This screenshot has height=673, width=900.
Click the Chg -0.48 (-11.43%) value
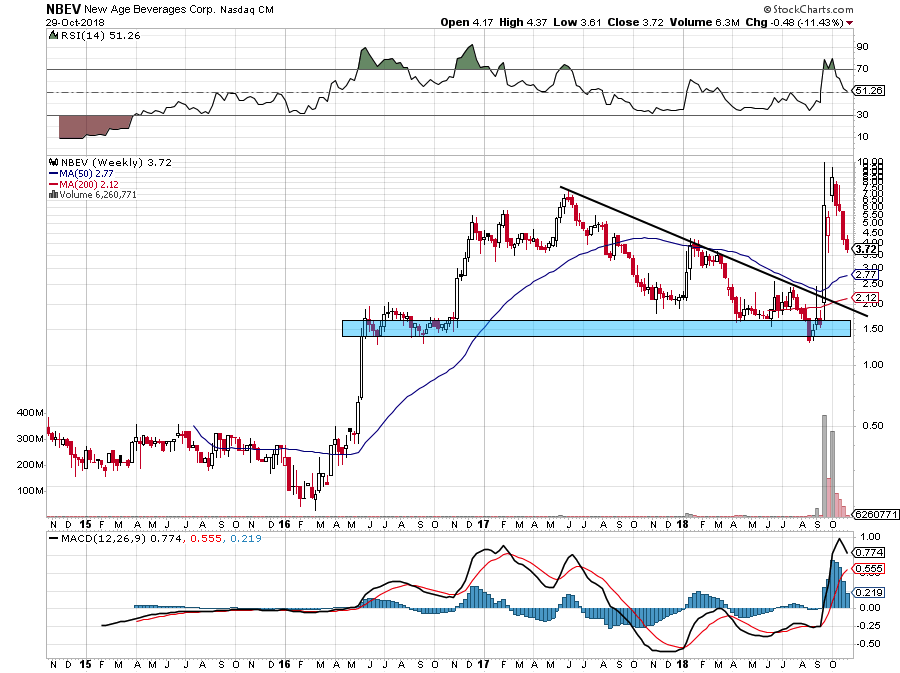point(794,22)
